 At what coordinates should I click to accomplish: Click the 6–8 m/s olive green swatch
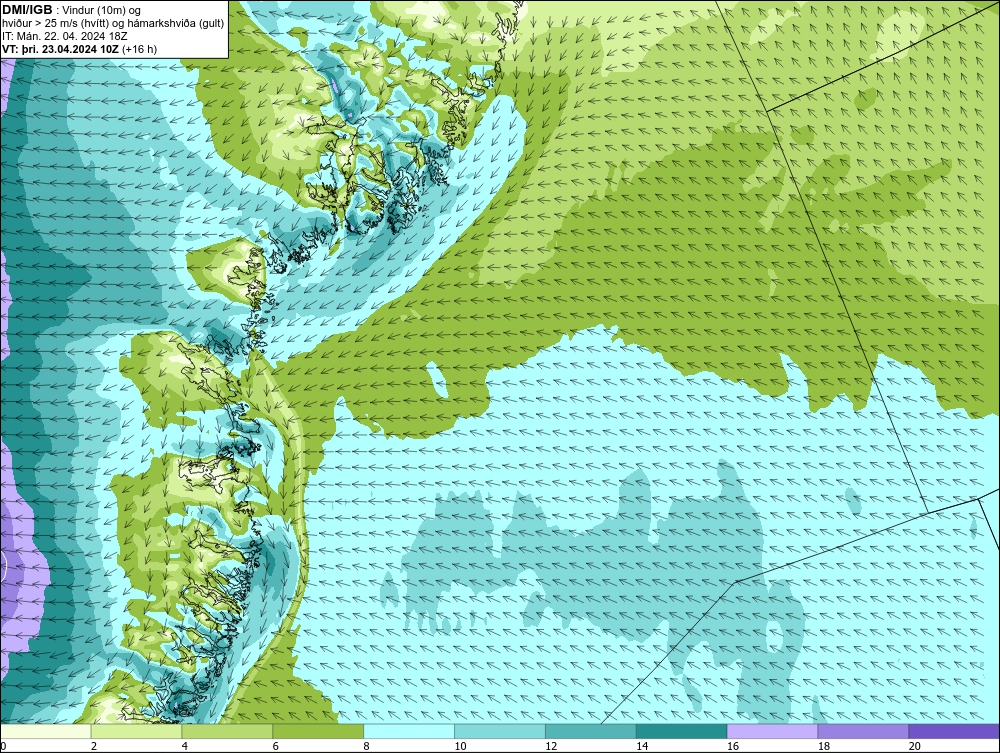click(318, 731)
